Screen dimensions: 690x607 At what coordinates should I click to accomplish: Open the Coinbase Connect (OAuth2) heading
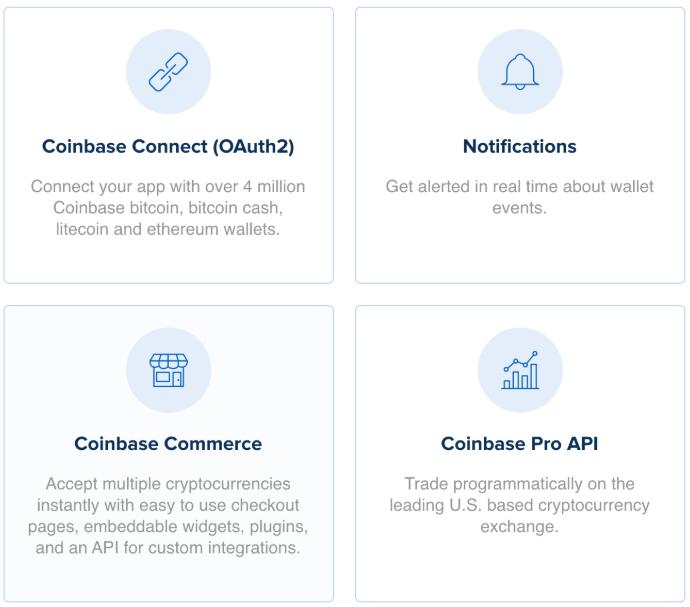168,147
